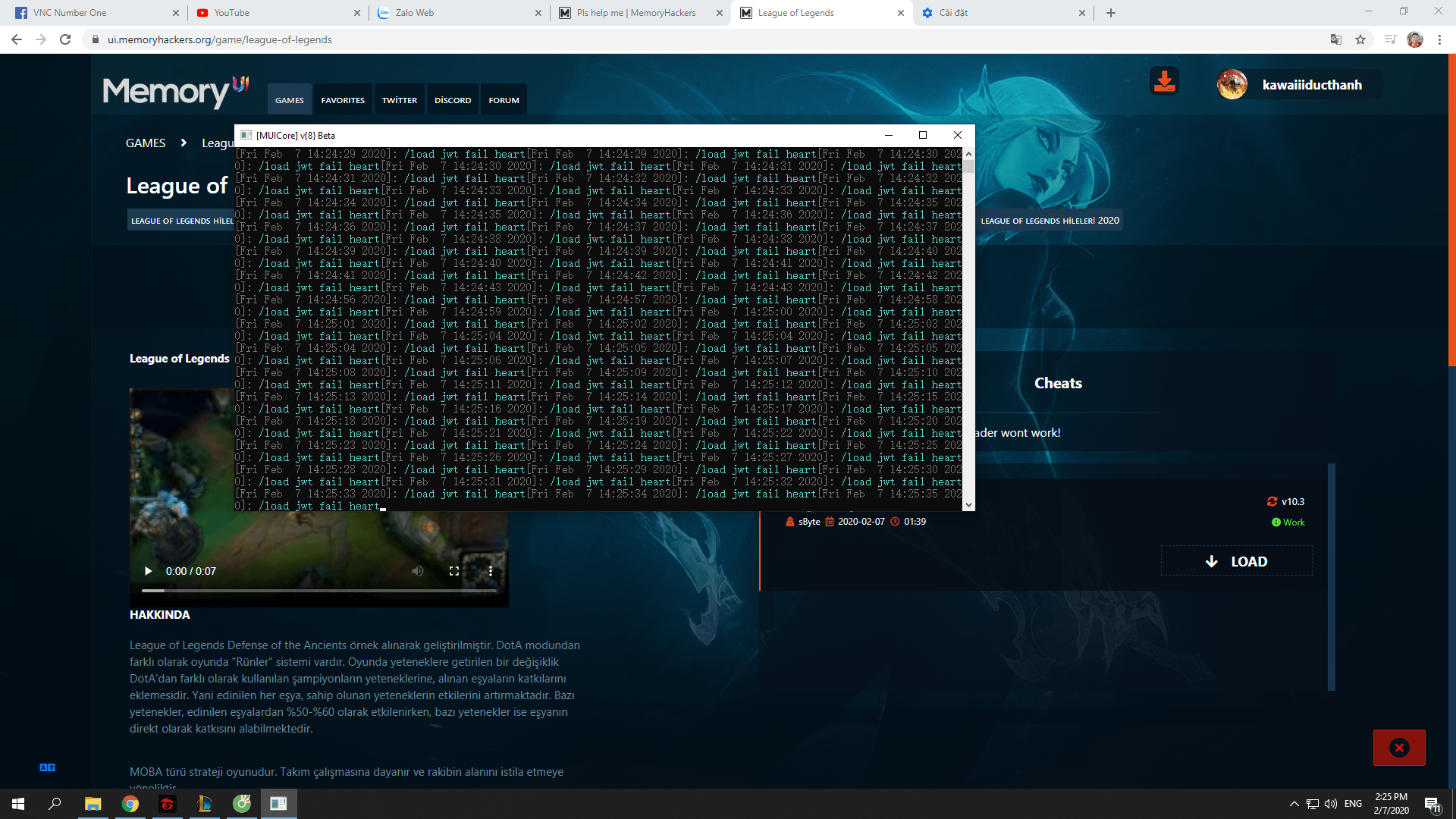Click MUICore console scroll up arrow
Image resolution: width=1456 pixels, height=819 pixels.
pos(968,154)
